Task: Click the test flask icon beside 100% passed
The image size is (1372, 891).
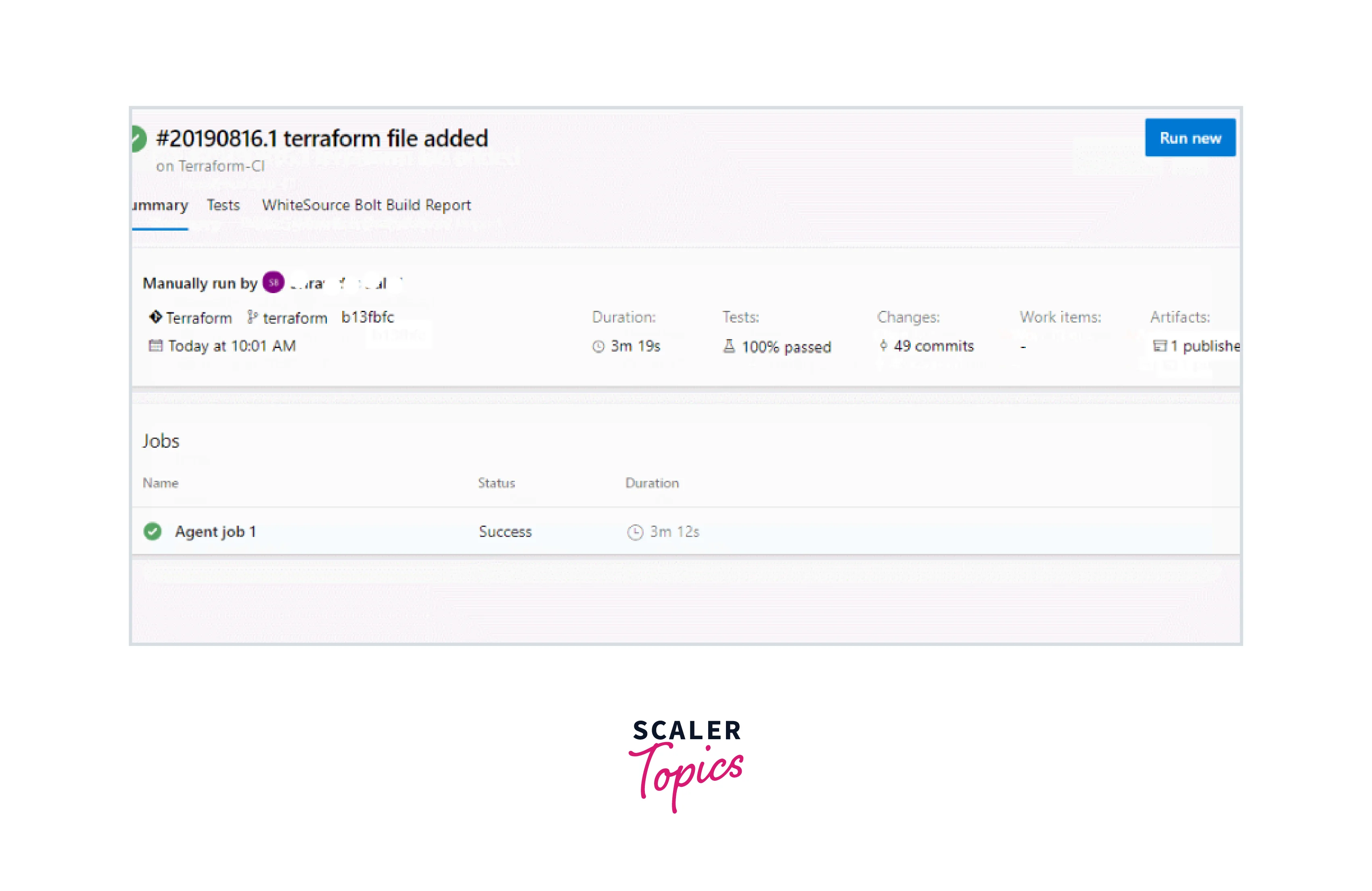Action: (729, 346)
